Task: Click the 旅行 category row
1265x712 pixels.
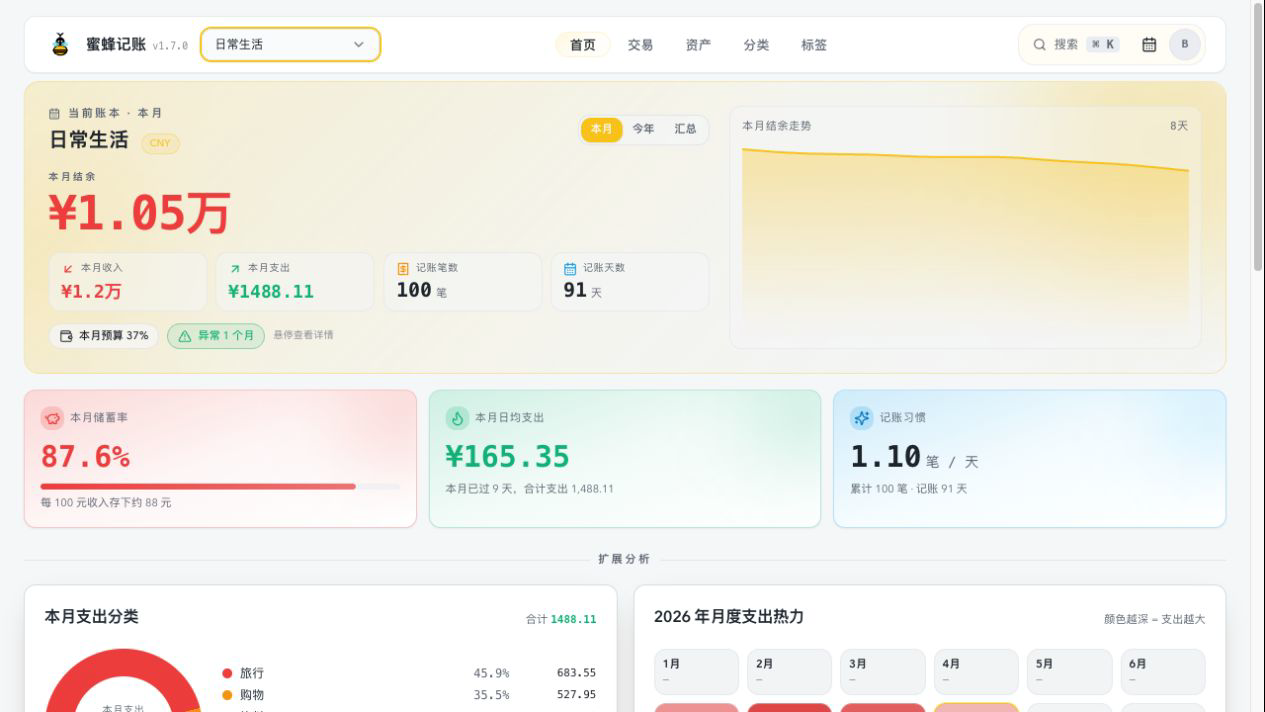Action: (x=409, y=673)
